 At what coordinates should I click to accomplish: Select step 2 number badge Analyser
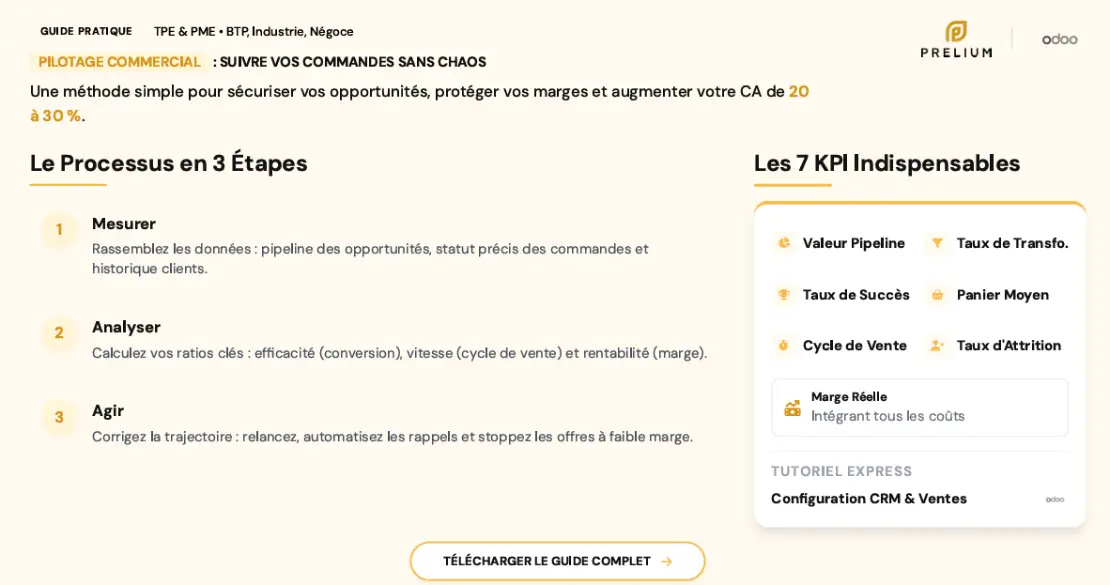59,333
